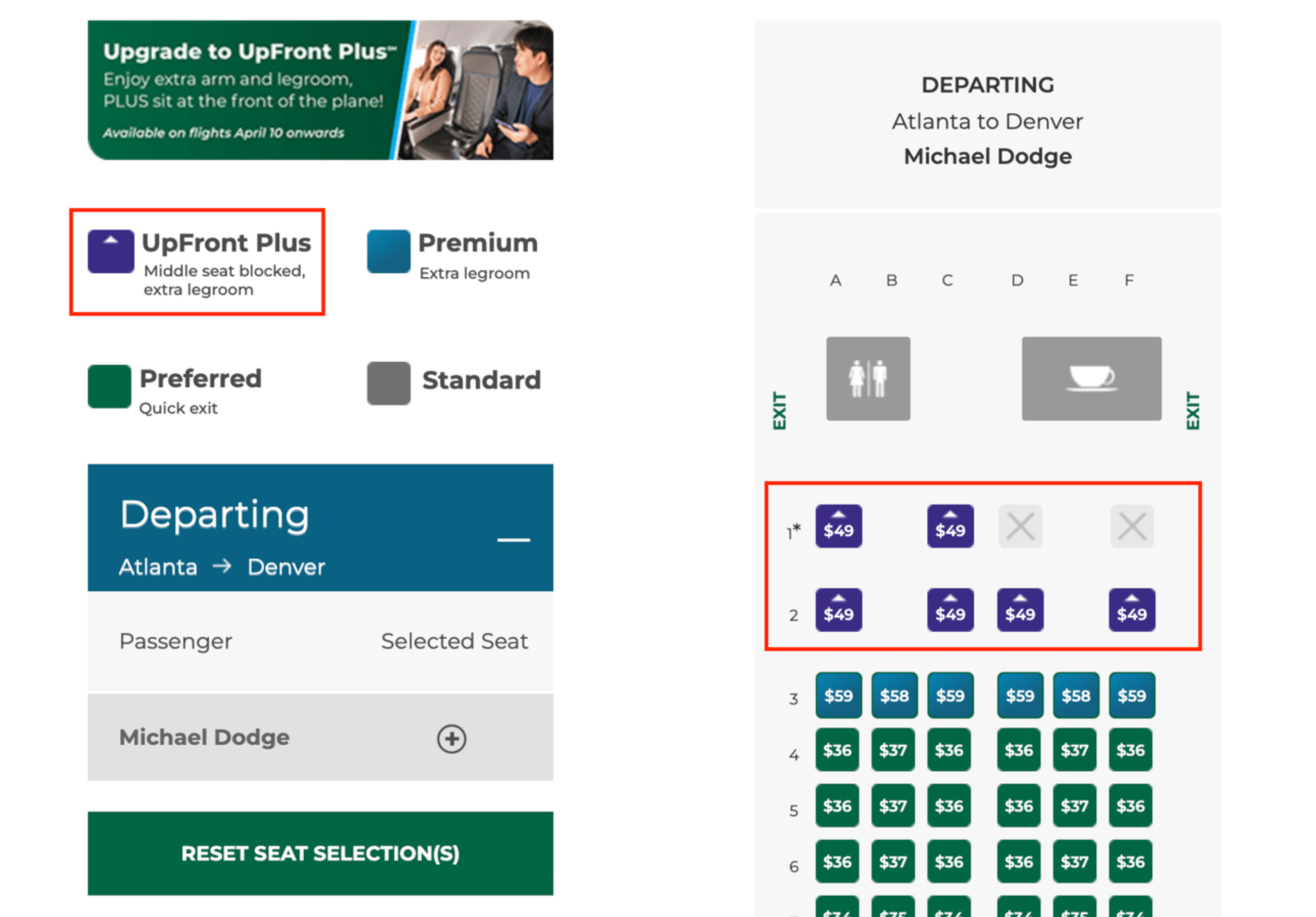
Task: Select seat 5A in row 5
Action: click(837, 805)
